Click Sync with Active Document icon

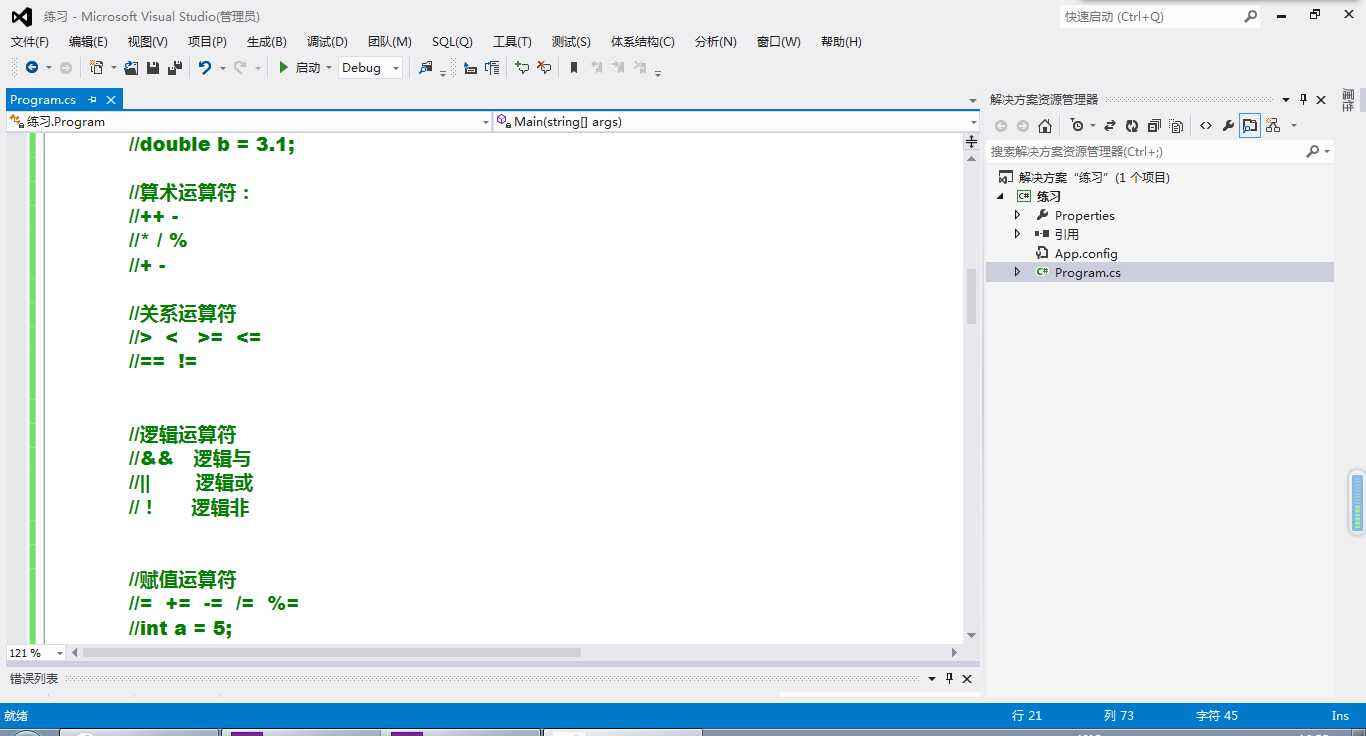point(1110,126)
